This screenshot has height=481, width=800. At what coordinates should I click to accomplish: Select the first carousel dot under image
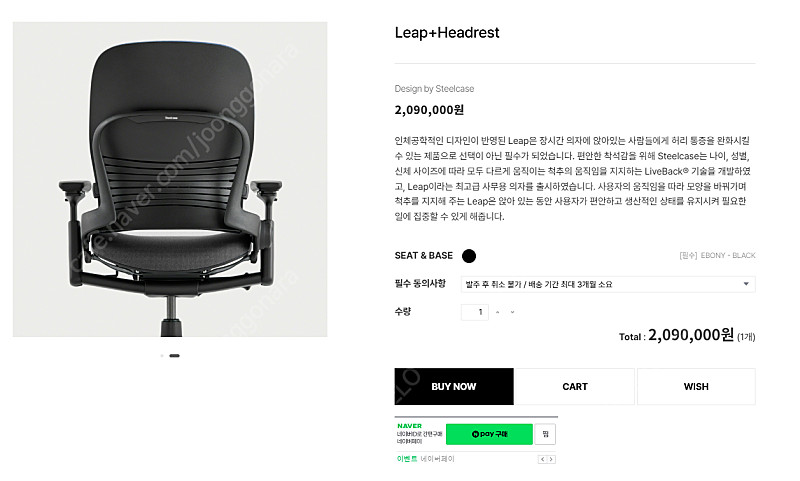pos(162,356)
